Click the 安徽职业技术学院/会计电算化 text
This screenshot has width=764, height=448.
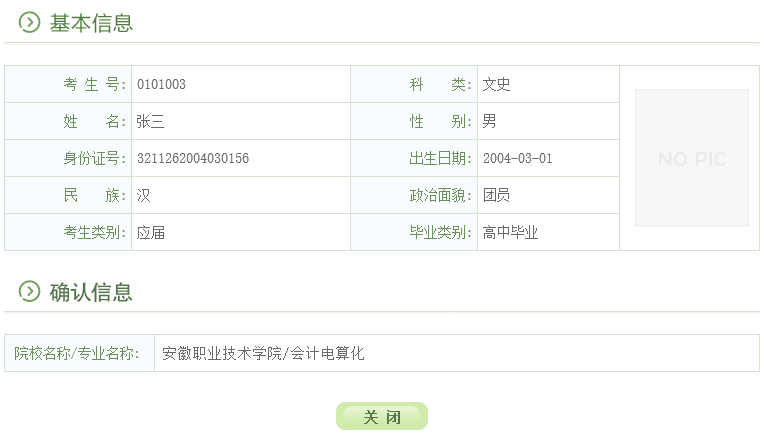263,353
